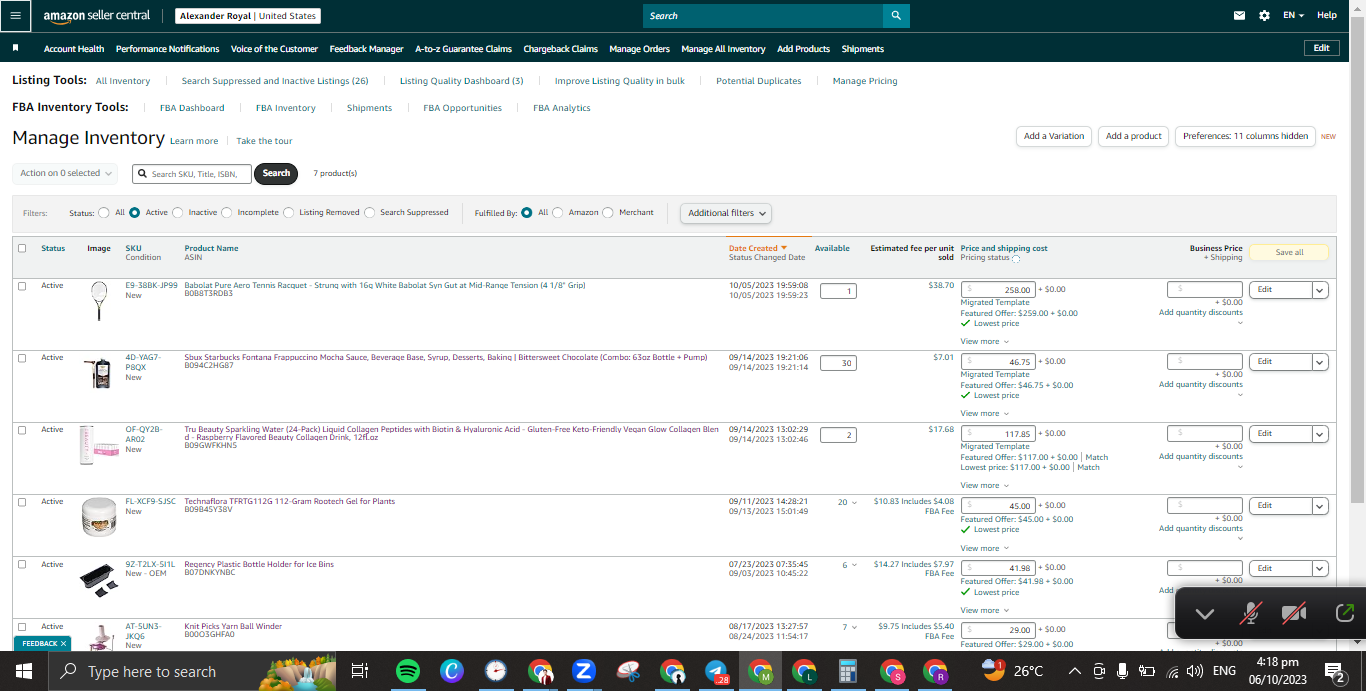Open the EN language dropdown

[1295, 15]
